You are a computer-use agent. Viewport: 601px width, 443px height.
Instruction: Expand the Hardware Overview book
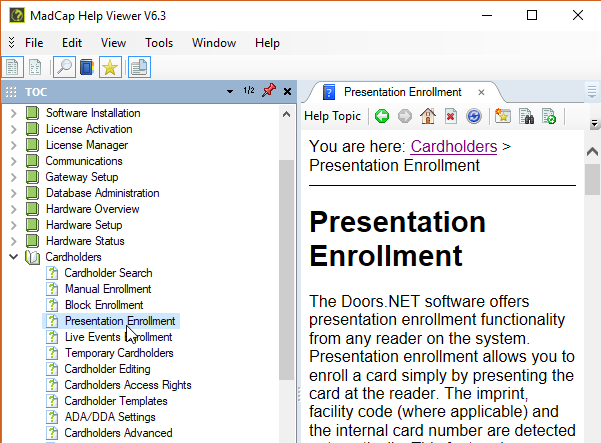13,209
